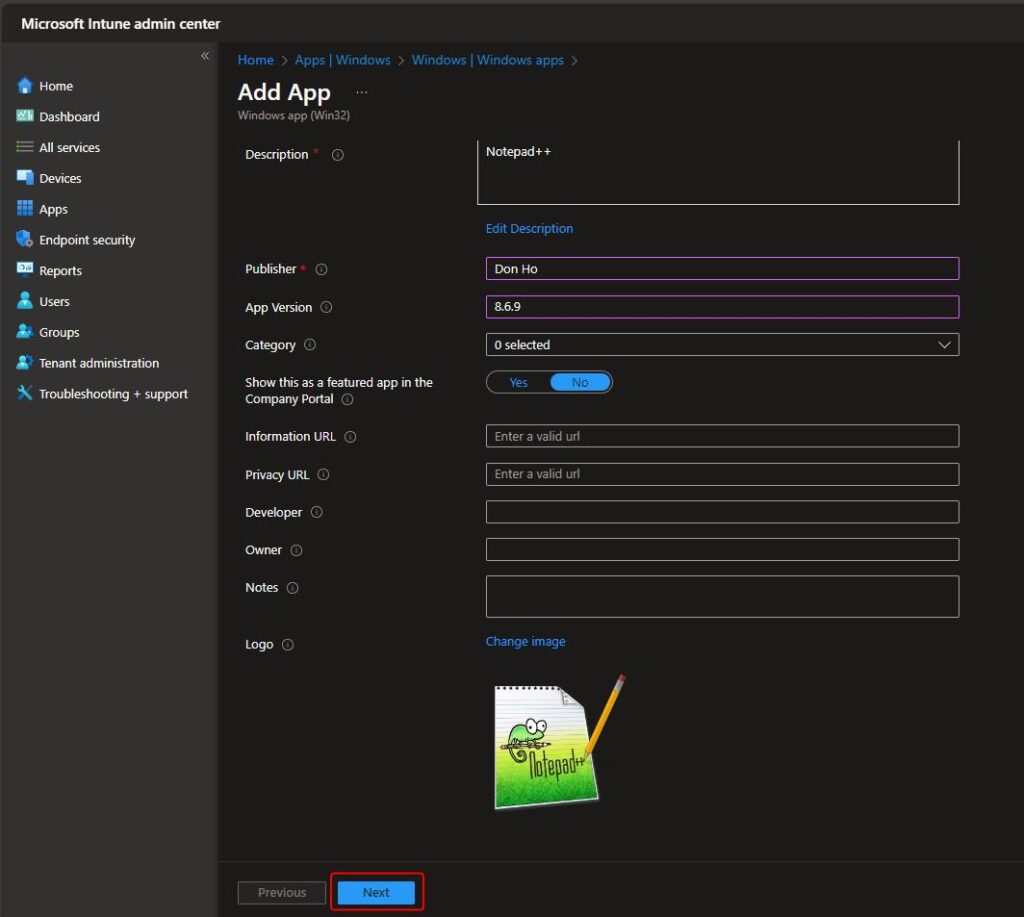The height and width of the screenshot is (917, 1024).
Task: Click the Home house icon in sidebar
Action: click(x=25, y=86)
